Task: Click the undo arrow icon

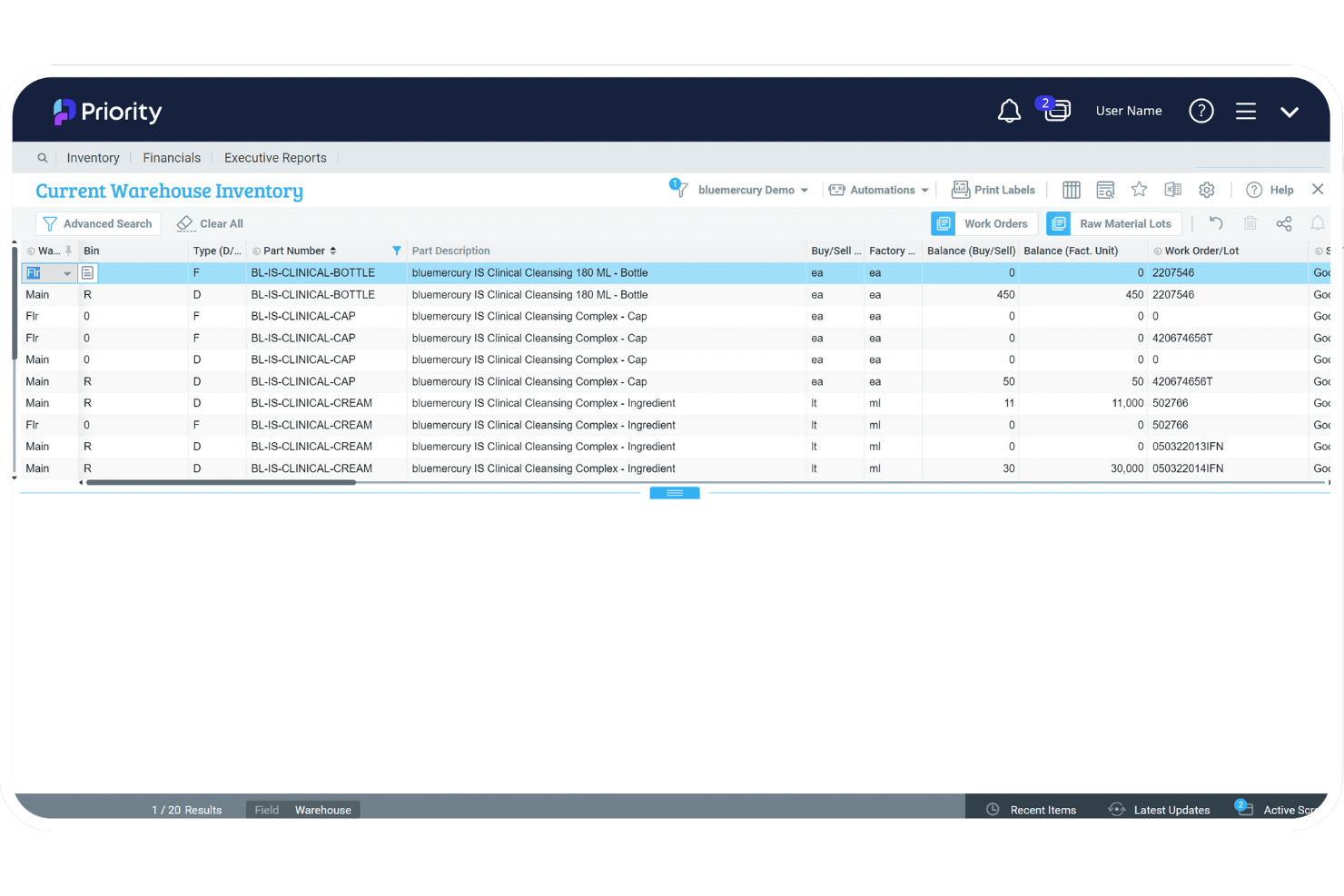Action: point(1216,223)
